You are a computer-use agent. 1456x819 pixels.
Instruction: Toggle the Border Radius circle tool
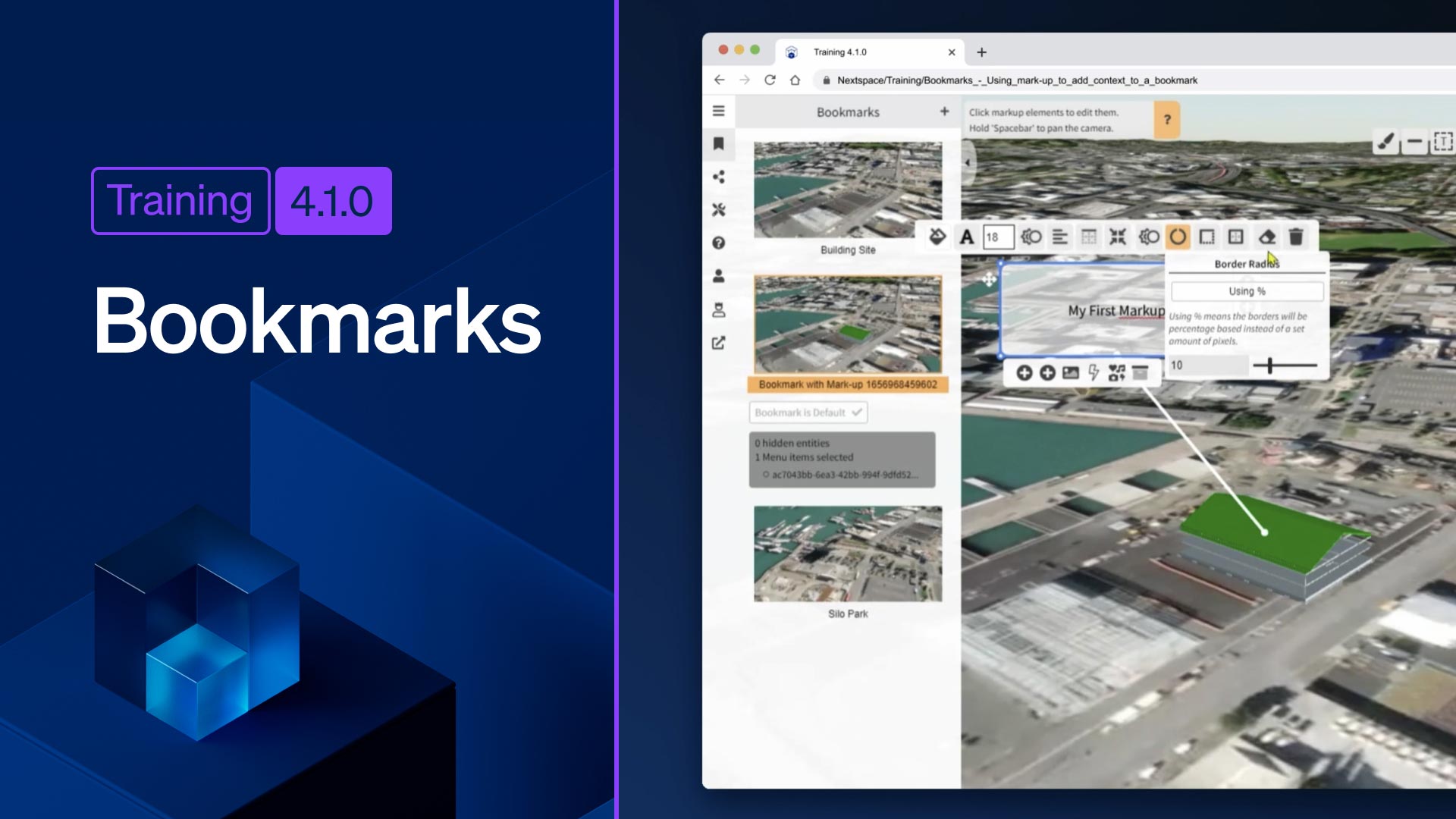[x=1178, y=237]
